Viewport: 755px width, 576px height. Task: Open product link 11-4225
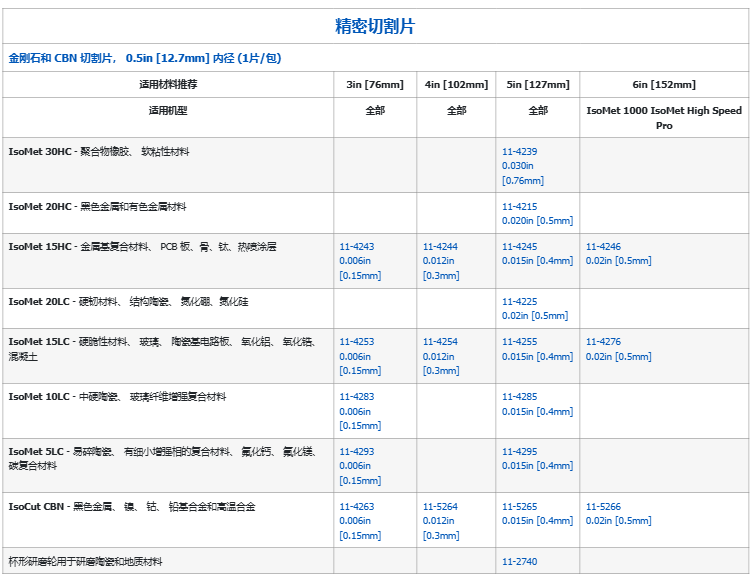520,301
